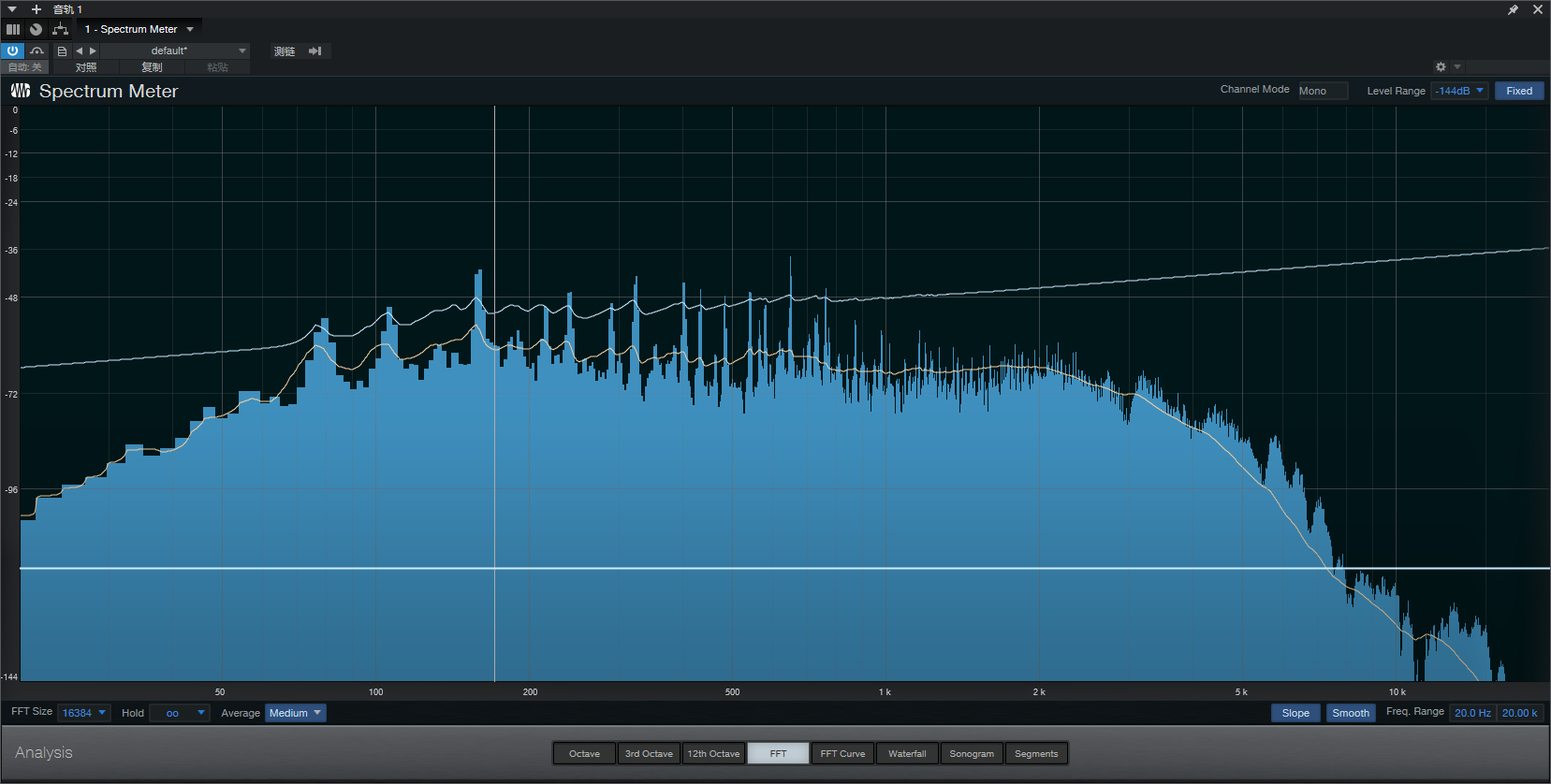Open the routing view icon
1551x784 pixels.
pyautogui.click(x=61, y=29)
